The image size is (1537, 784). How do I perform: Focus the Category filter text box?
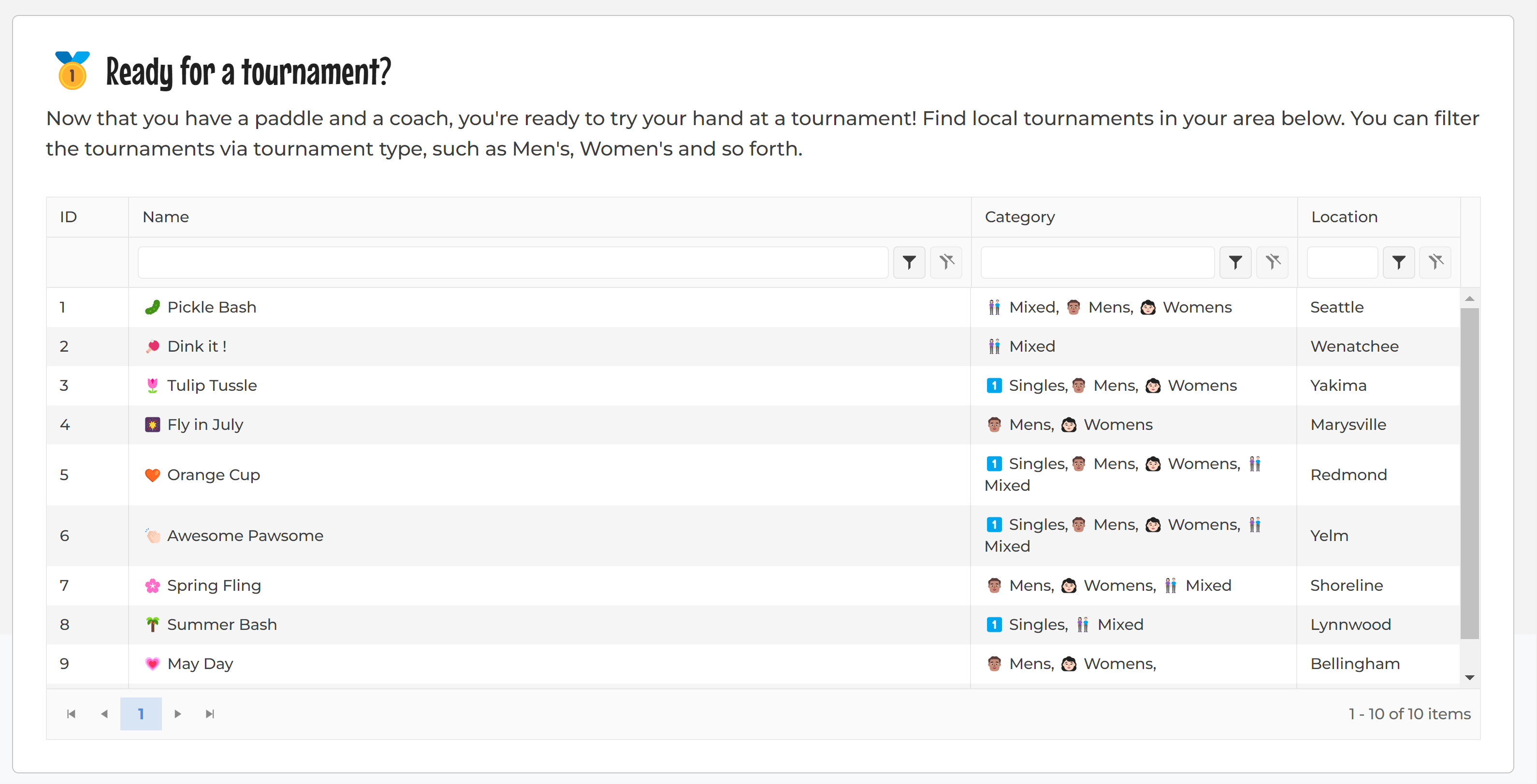tap(1097, 262)
